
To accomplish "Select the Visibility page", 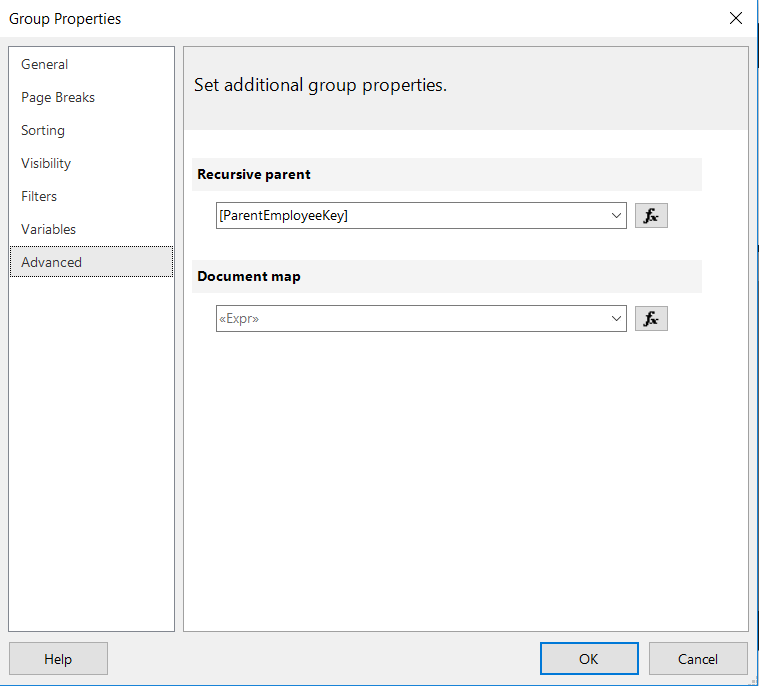I will (46, 163).
